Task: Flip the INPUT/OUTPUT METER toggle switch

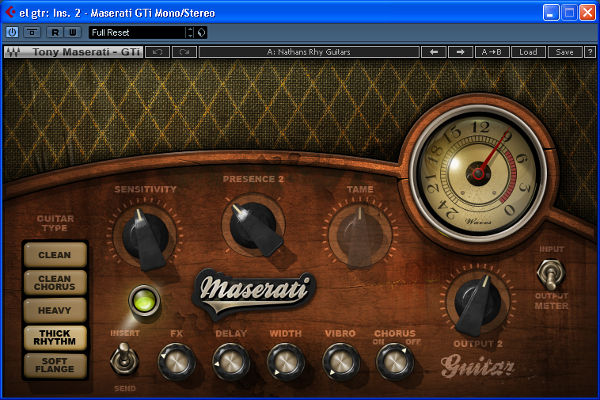Action: [551, 274]
